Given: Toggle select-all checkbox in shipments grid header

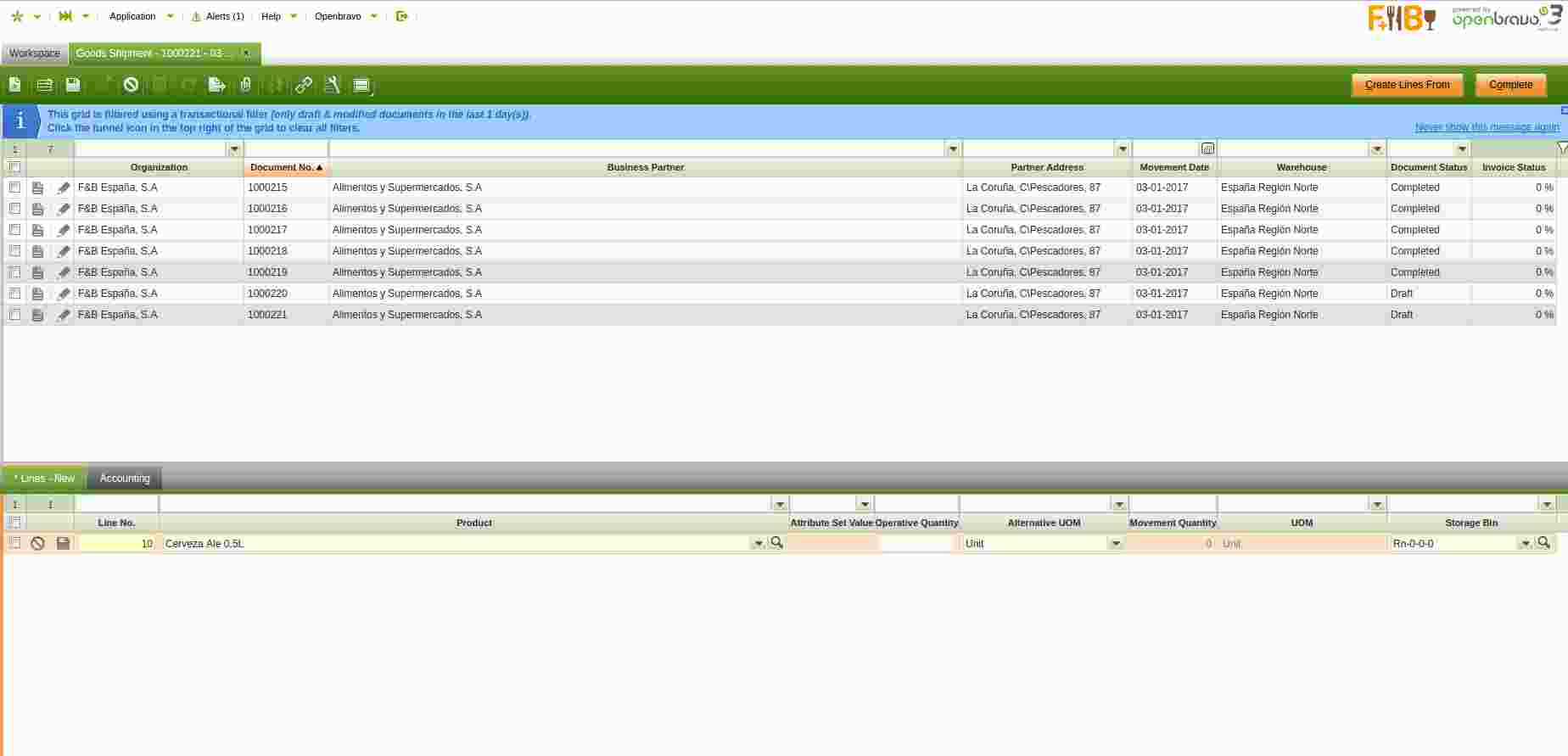Looking at the screenshot, I should 14,167.
